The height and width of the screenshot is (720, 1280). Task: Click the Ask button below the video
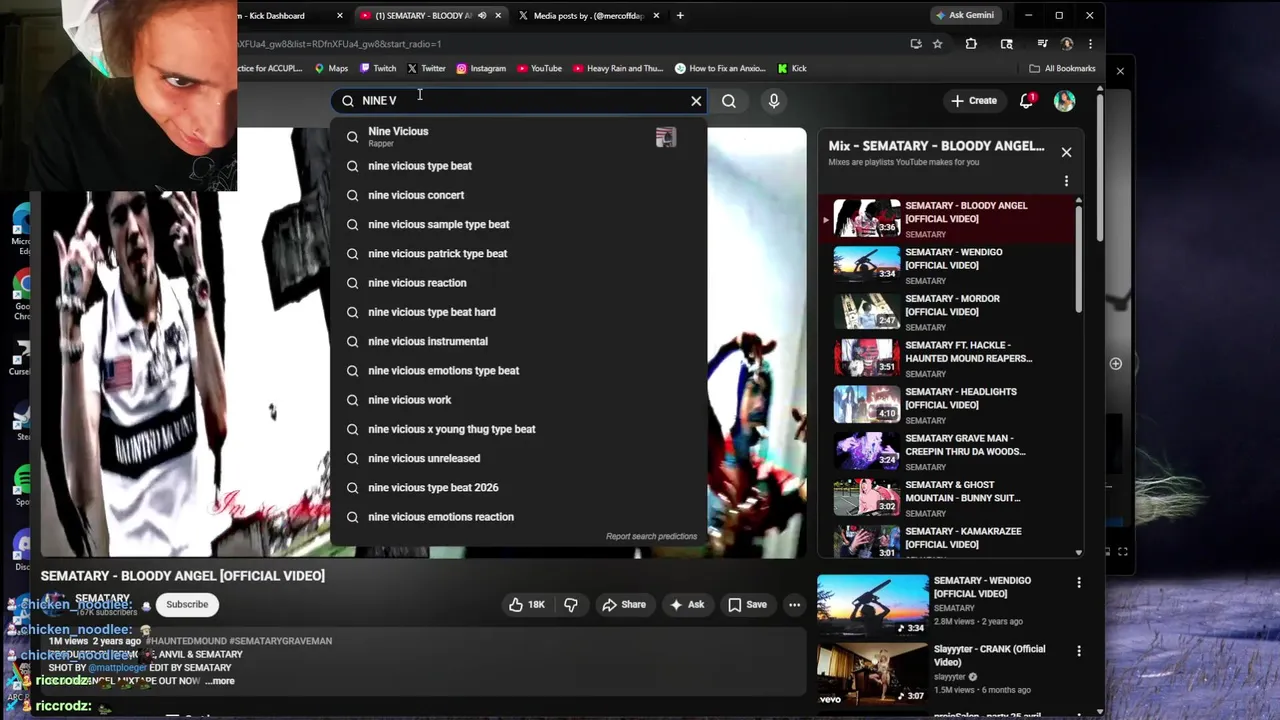coord(686,604)
